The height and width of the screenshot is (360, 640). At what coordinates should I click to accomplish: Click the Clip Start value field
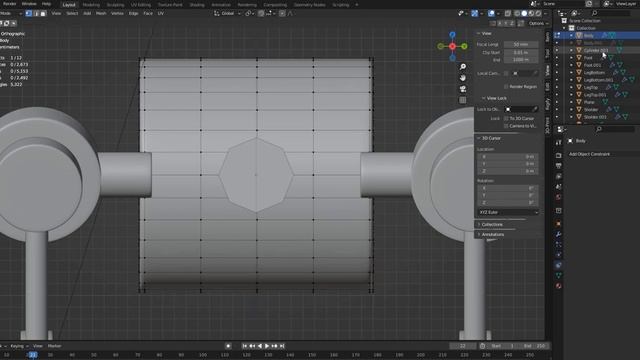point(521,53)
